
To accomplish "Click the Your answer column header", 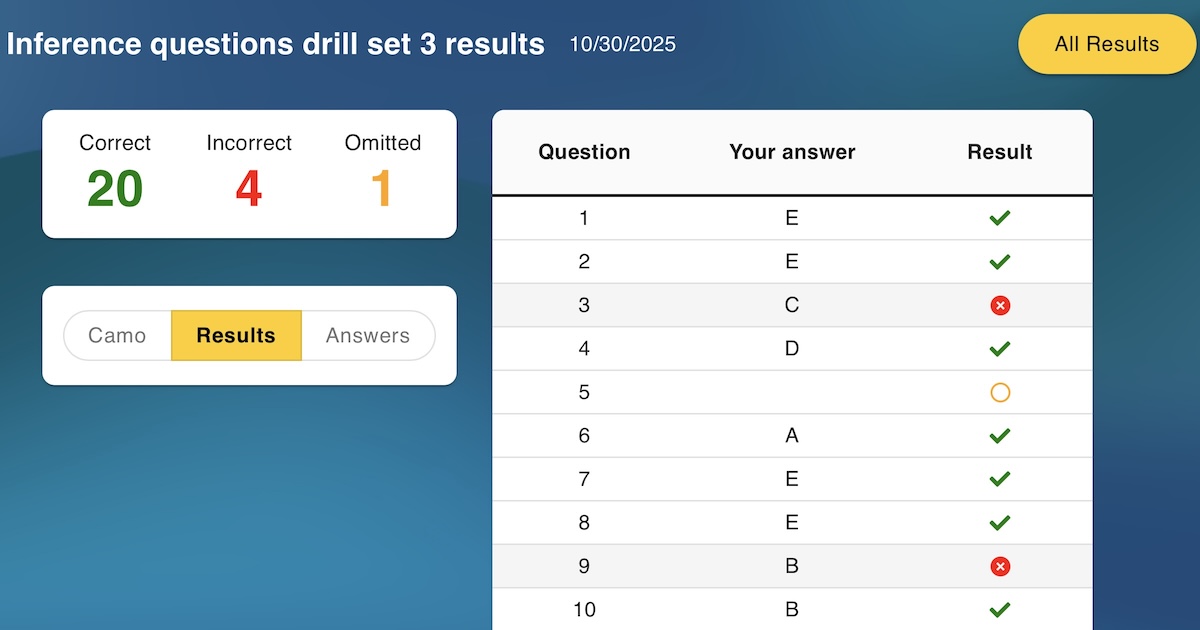I will [x=792, y=152].
